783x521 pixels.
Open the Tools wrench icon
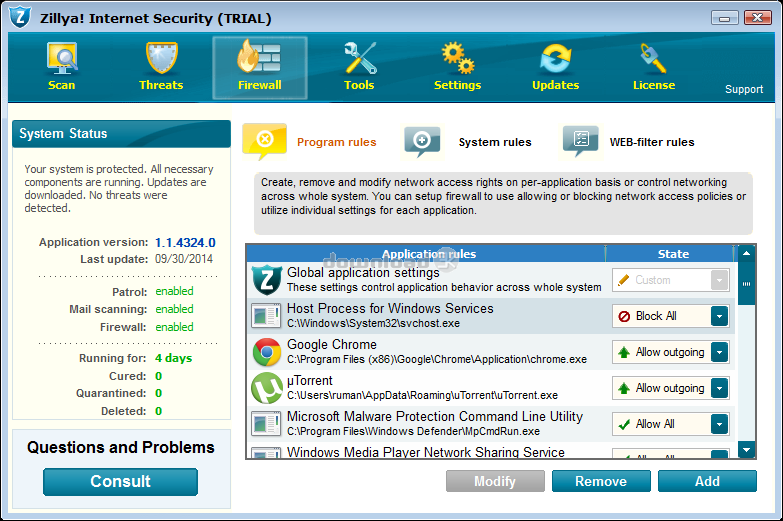click(360, 58)
